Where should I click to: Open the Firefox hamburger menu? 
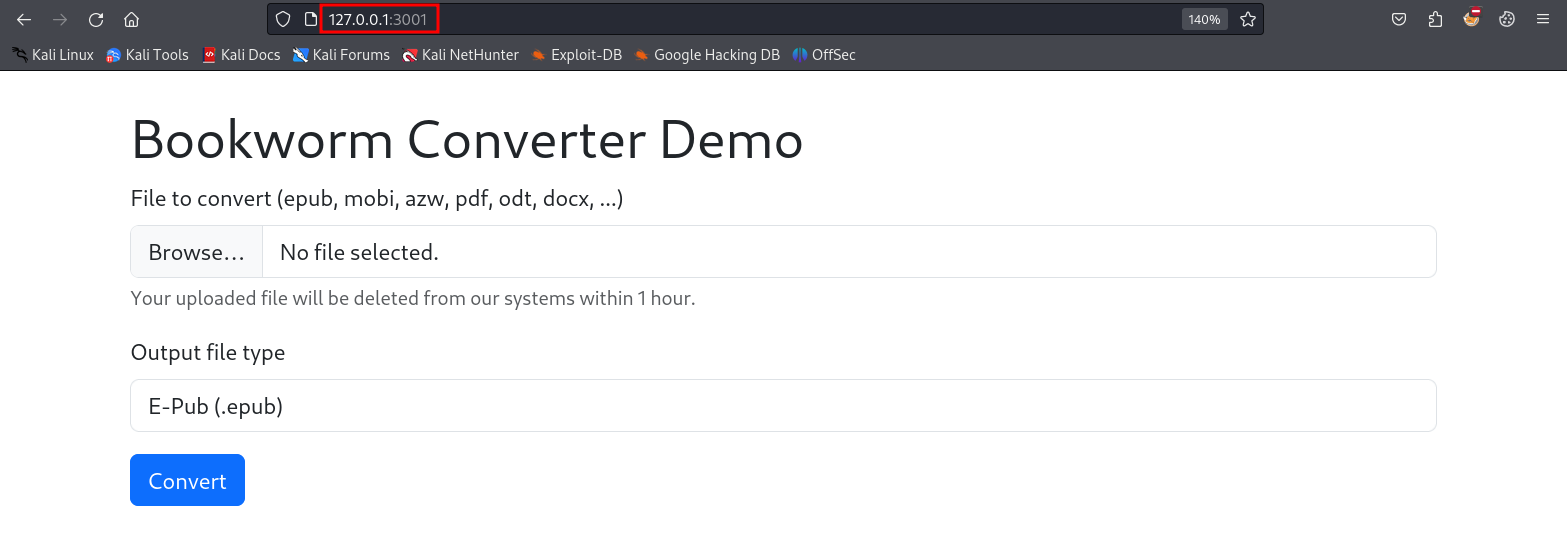point(1543,19)
